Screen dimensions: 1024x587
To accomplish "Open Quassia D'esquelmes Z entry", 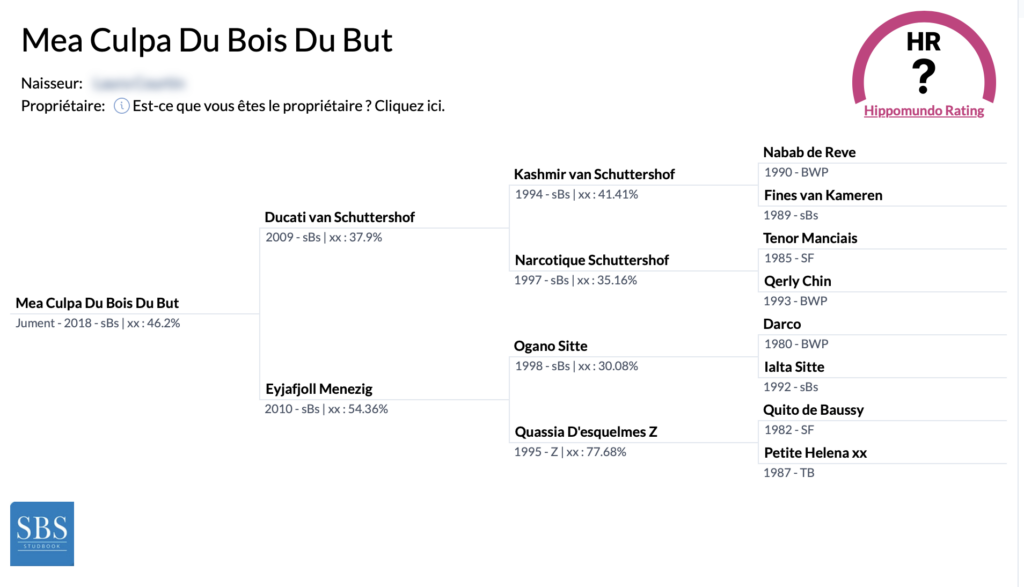I will click(x=586, y=432).
